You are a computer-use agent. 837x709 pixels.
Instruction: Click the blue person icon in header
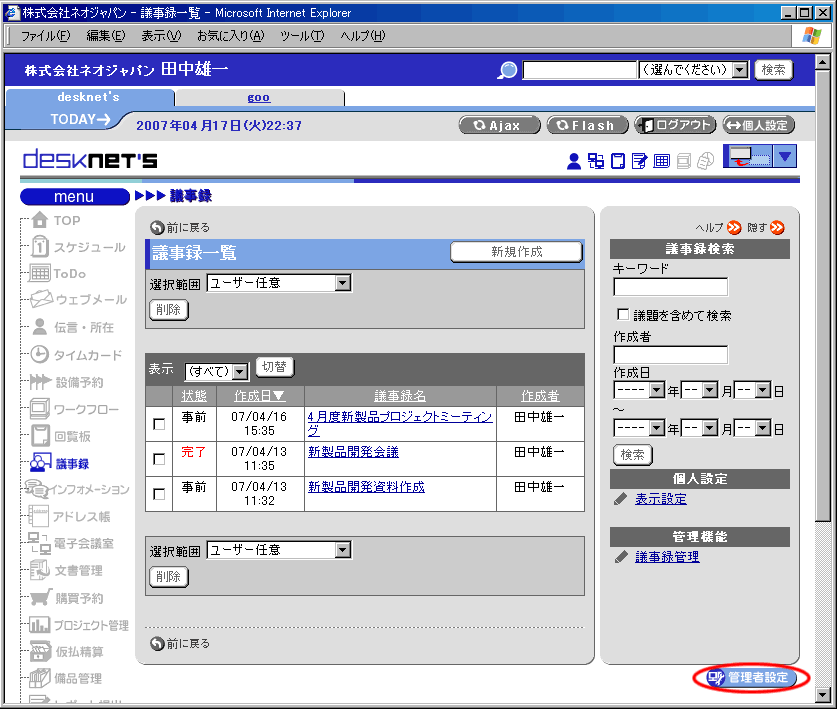[574, 161]
